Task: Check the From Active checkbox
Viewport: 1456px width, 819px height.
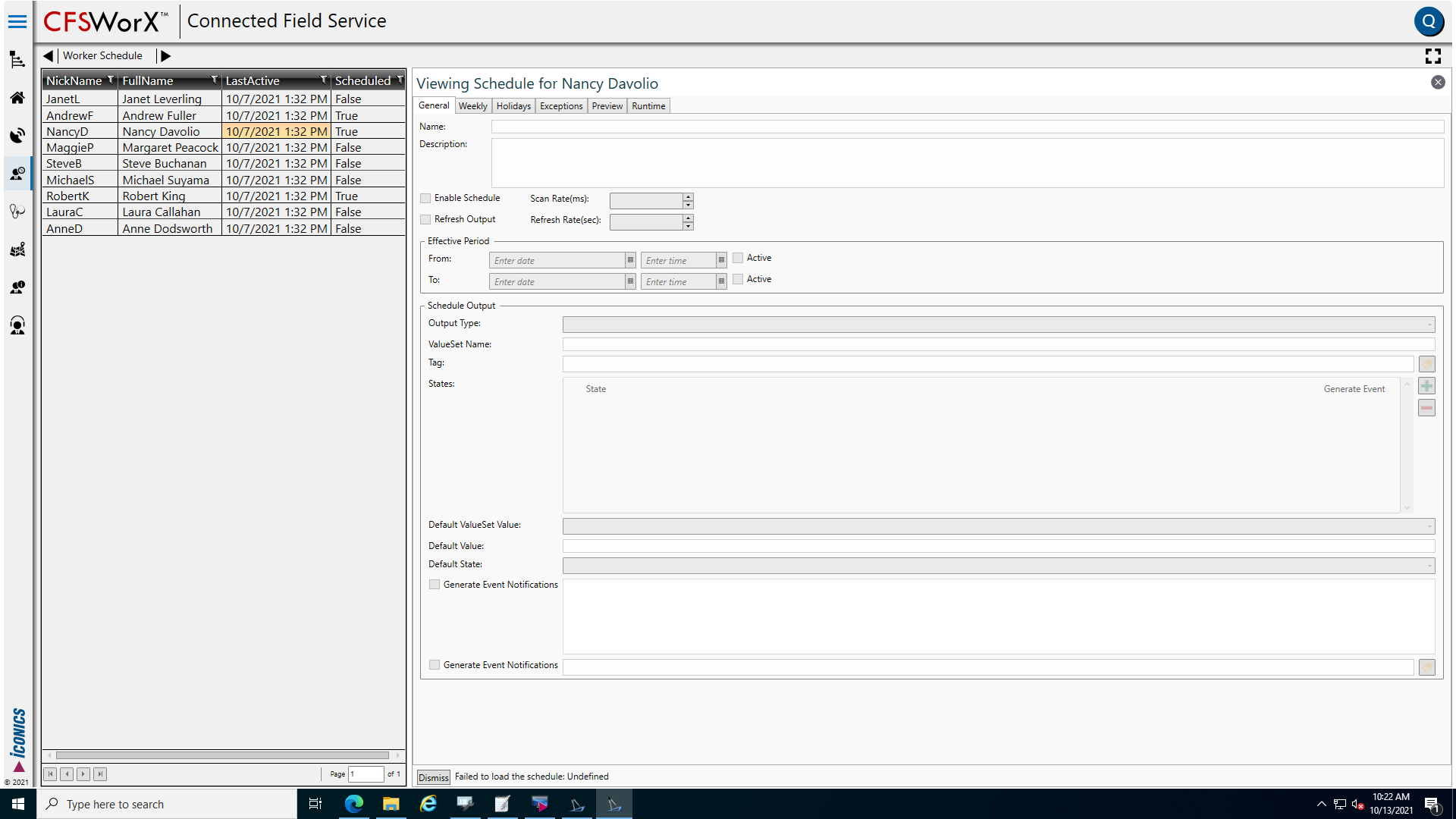Action: [738, 258]
